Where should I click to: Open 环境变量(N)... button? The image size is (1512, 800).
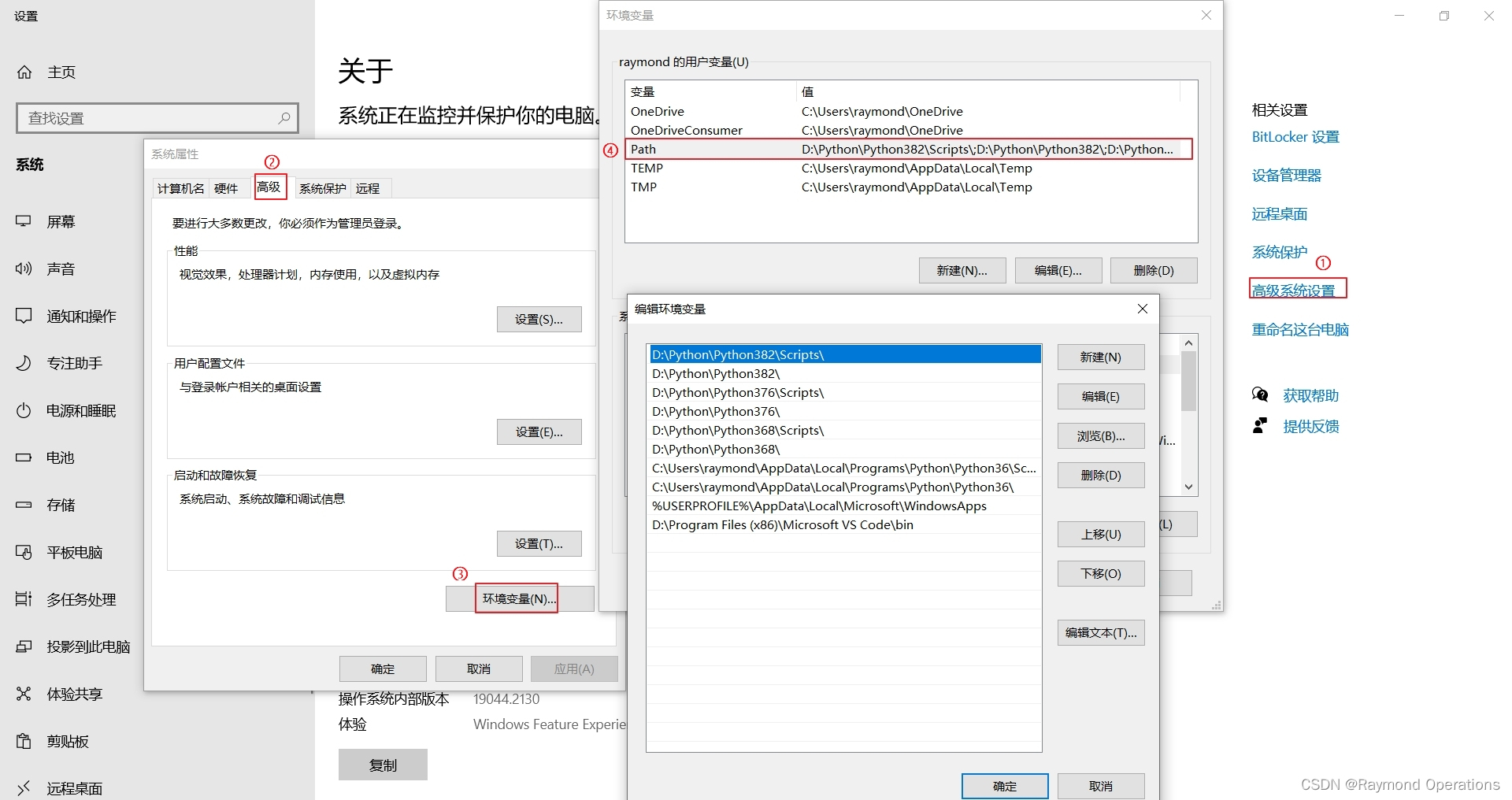click(x=520, y=598)
